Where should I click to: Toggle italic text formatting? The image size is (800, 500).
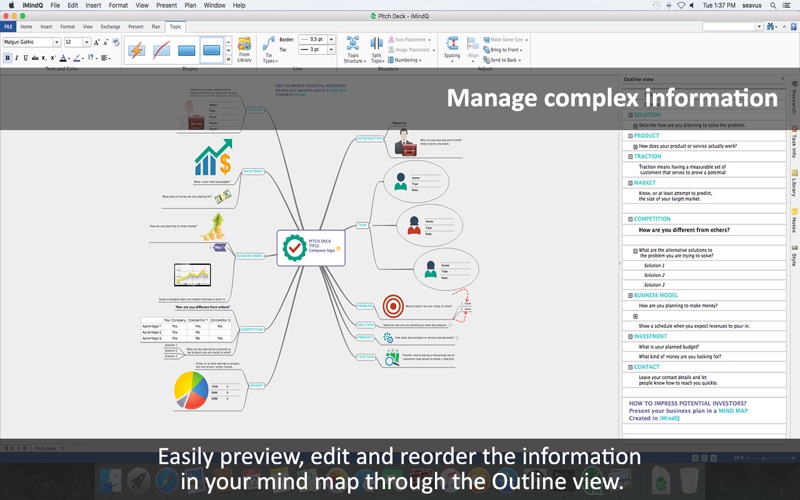(17, 58)
